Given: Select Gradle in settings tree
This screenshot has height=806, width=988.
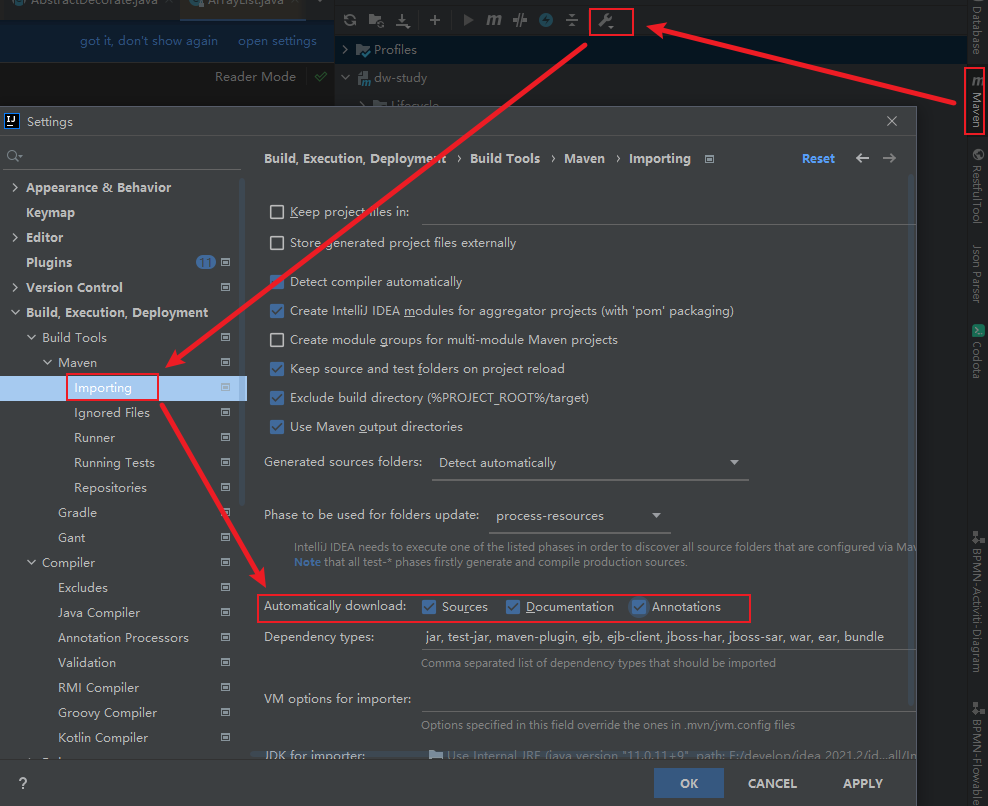Looking at the screenshot, I should 78,512.
